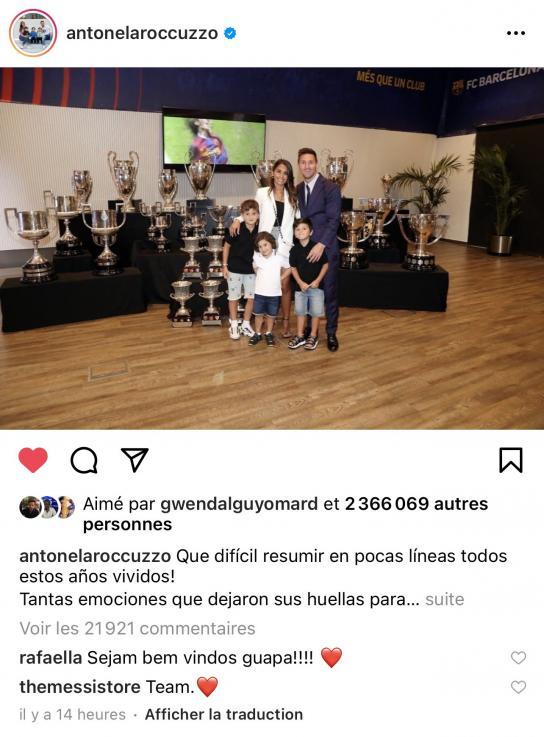The width and height of the screenshot is (544, 737).
Task: Show translation via 'Afficher la traduction'
Action: 224,714
